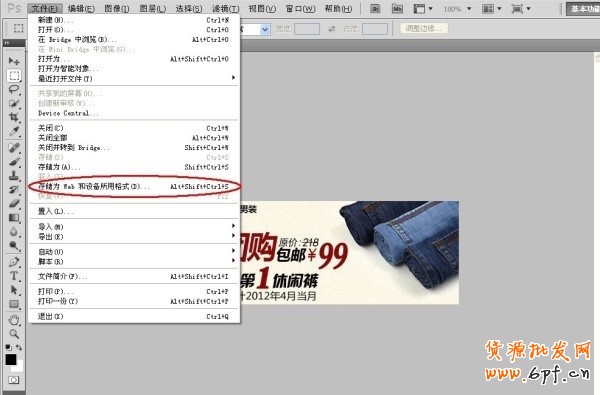Click the 高度 input field

pos(375,29)
